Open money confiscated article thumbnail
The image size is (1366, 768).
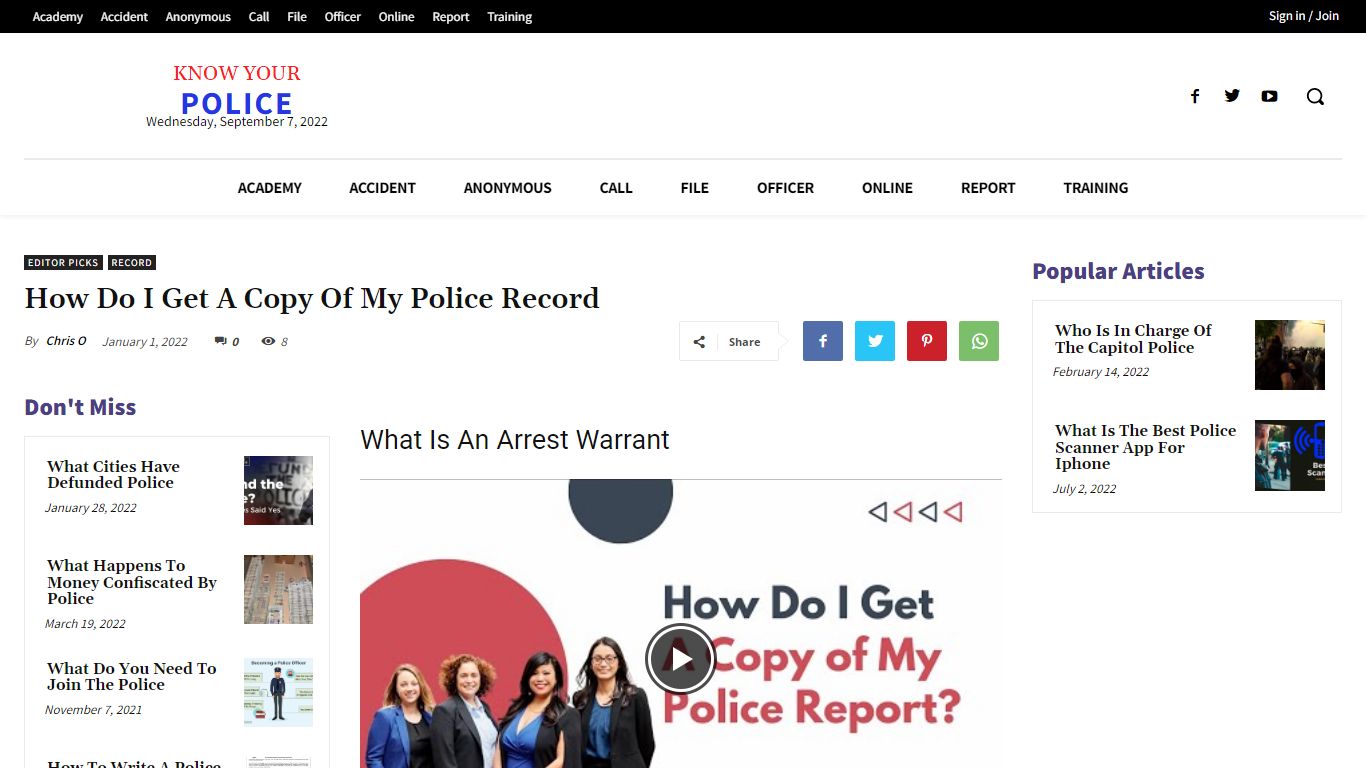(x=278, y=589)
